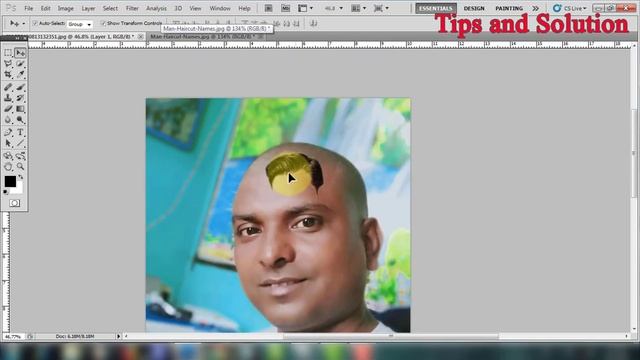This screenshot has width=640, height=360.
Task: Switch to Design workspace
Action: click(474, 8)
